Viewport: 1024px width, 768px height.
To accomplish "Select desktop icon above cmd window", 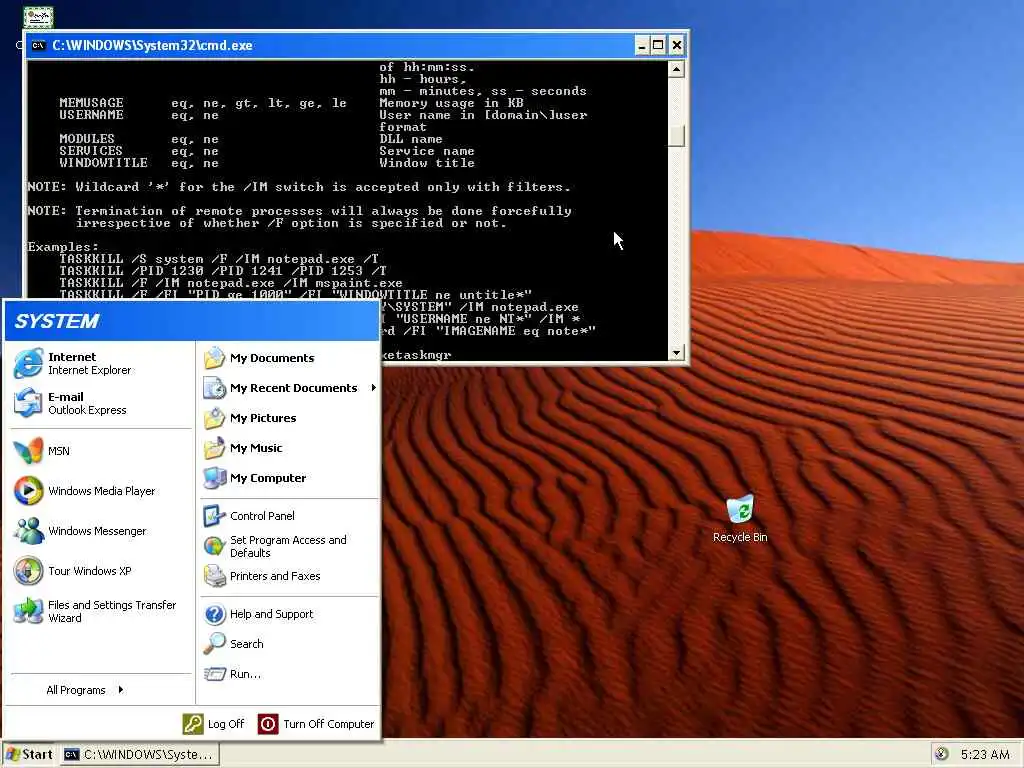I will [38, 17].
